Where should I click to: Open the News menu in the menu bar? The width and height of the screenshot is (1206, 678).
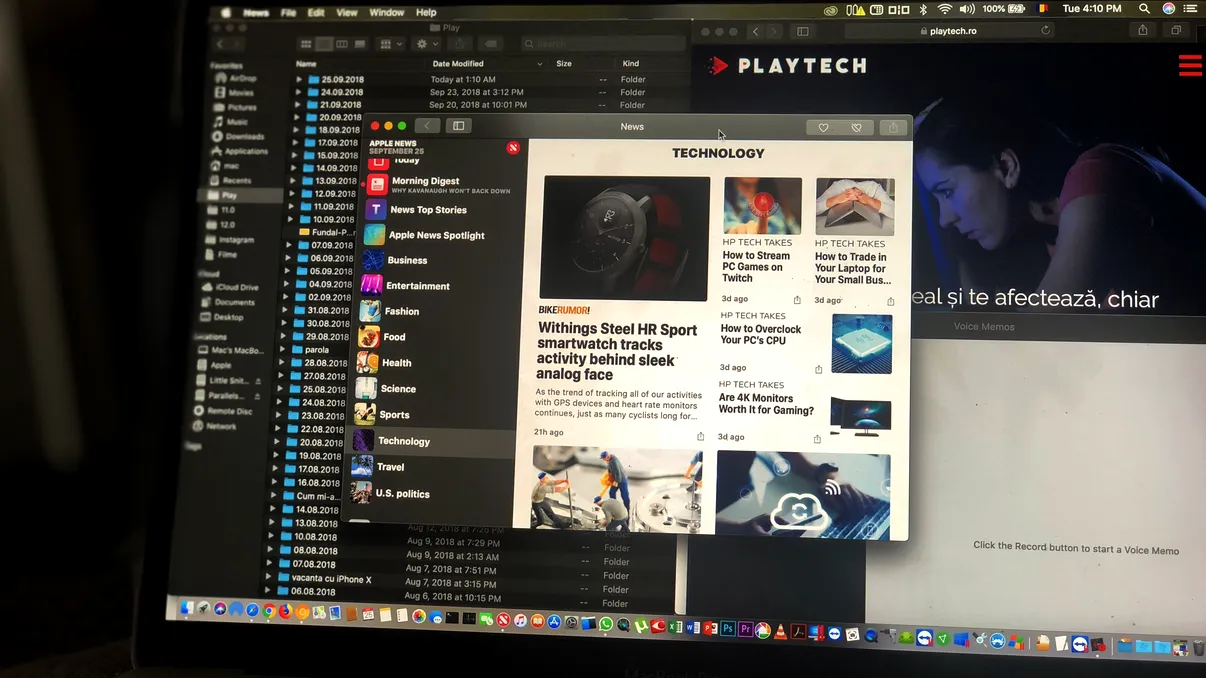(x=256, y=13)
